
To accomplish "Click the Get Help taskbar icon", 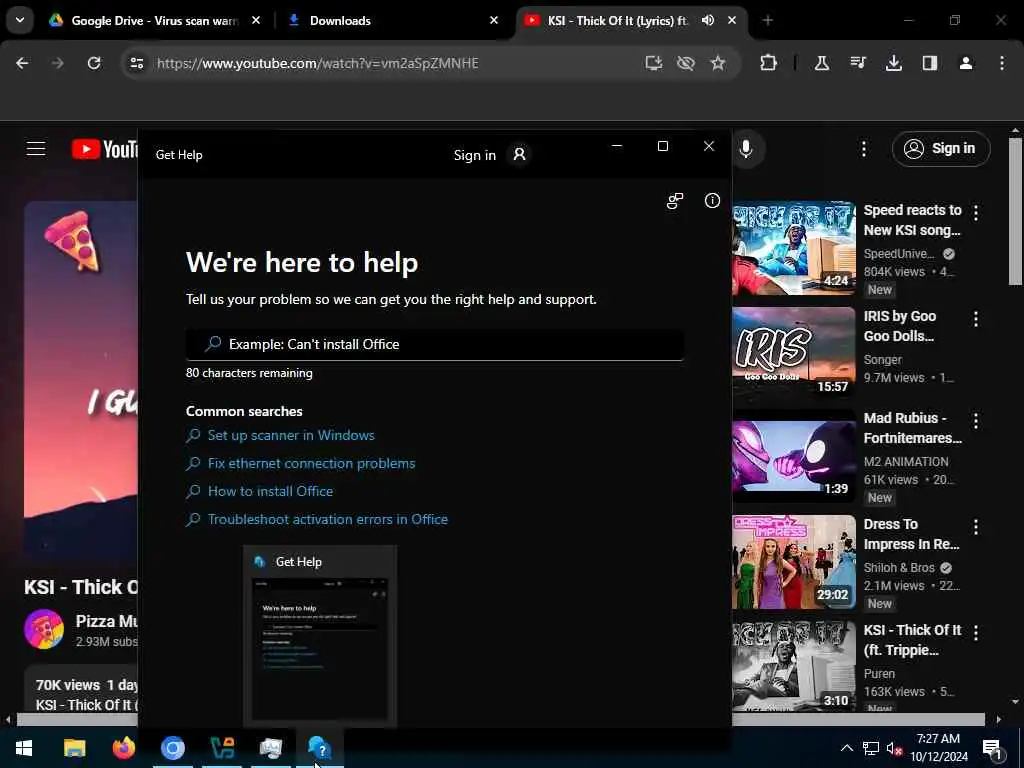I will click(319, 748).
